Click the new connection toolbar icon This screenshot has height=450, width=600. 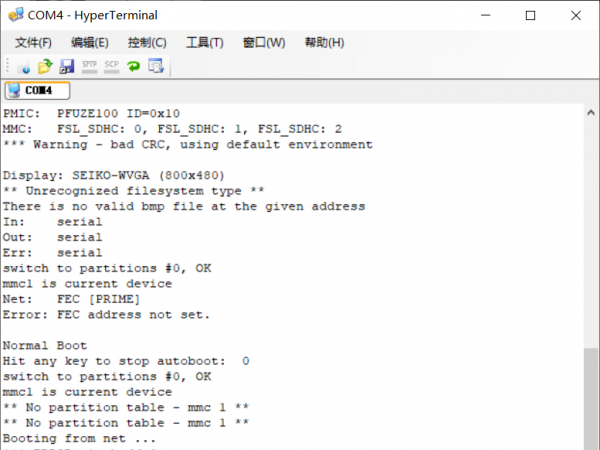pyautogui.click(x=24, y=67)
